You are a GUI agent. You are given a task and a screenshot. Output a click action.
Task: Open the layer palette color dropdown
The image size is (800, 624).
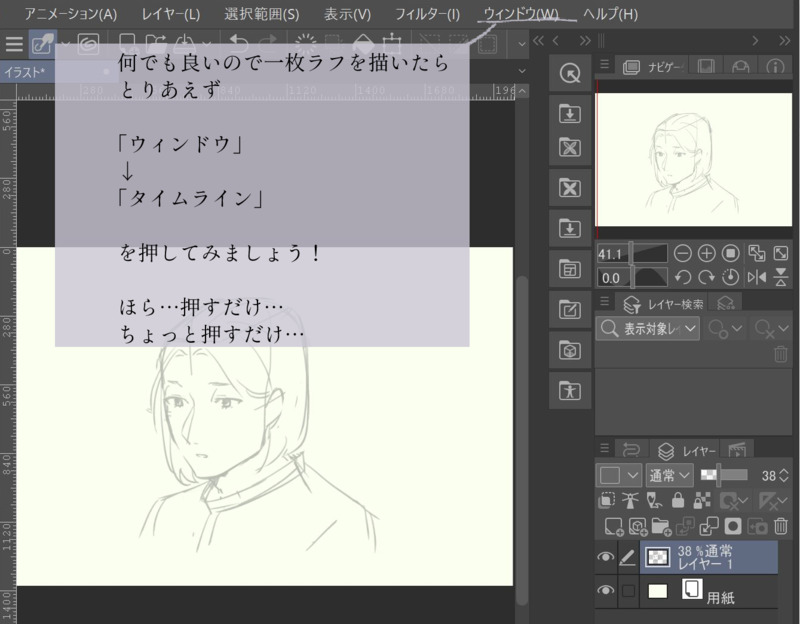tap(618, 476)
